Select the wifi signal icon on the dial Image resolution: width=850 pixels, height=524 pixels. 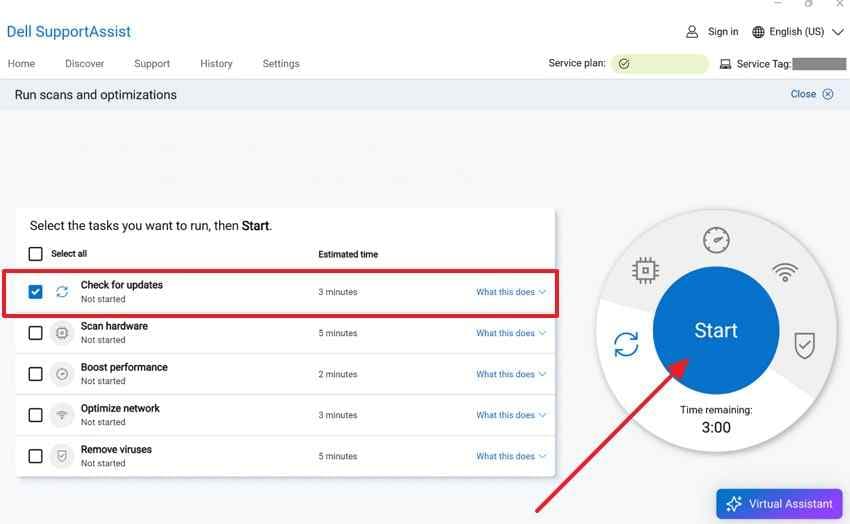pos(785,272)
